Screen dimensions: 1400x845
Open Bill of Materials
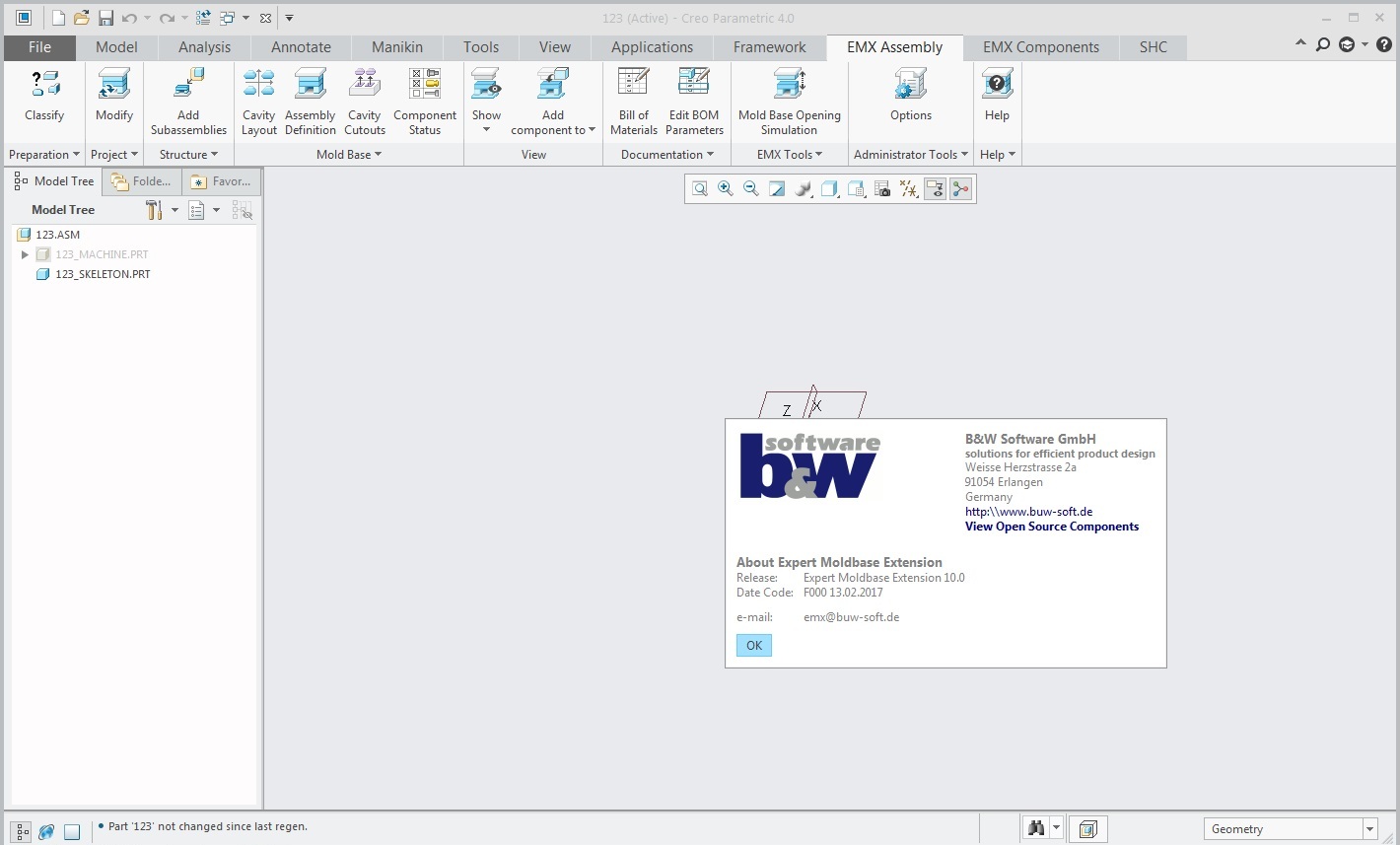tap(633, 101)
